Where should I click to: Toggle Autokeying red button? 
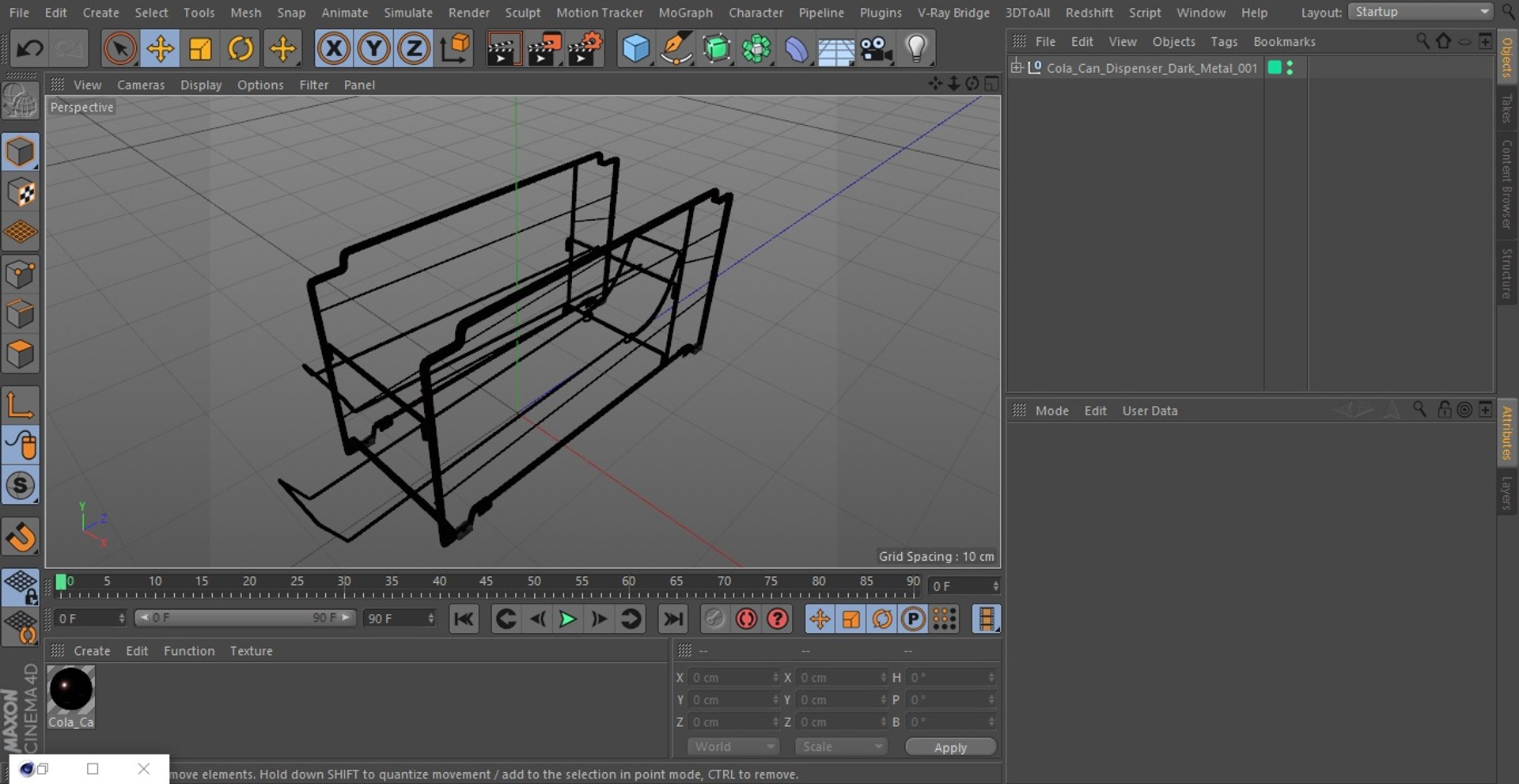(746, 619)
